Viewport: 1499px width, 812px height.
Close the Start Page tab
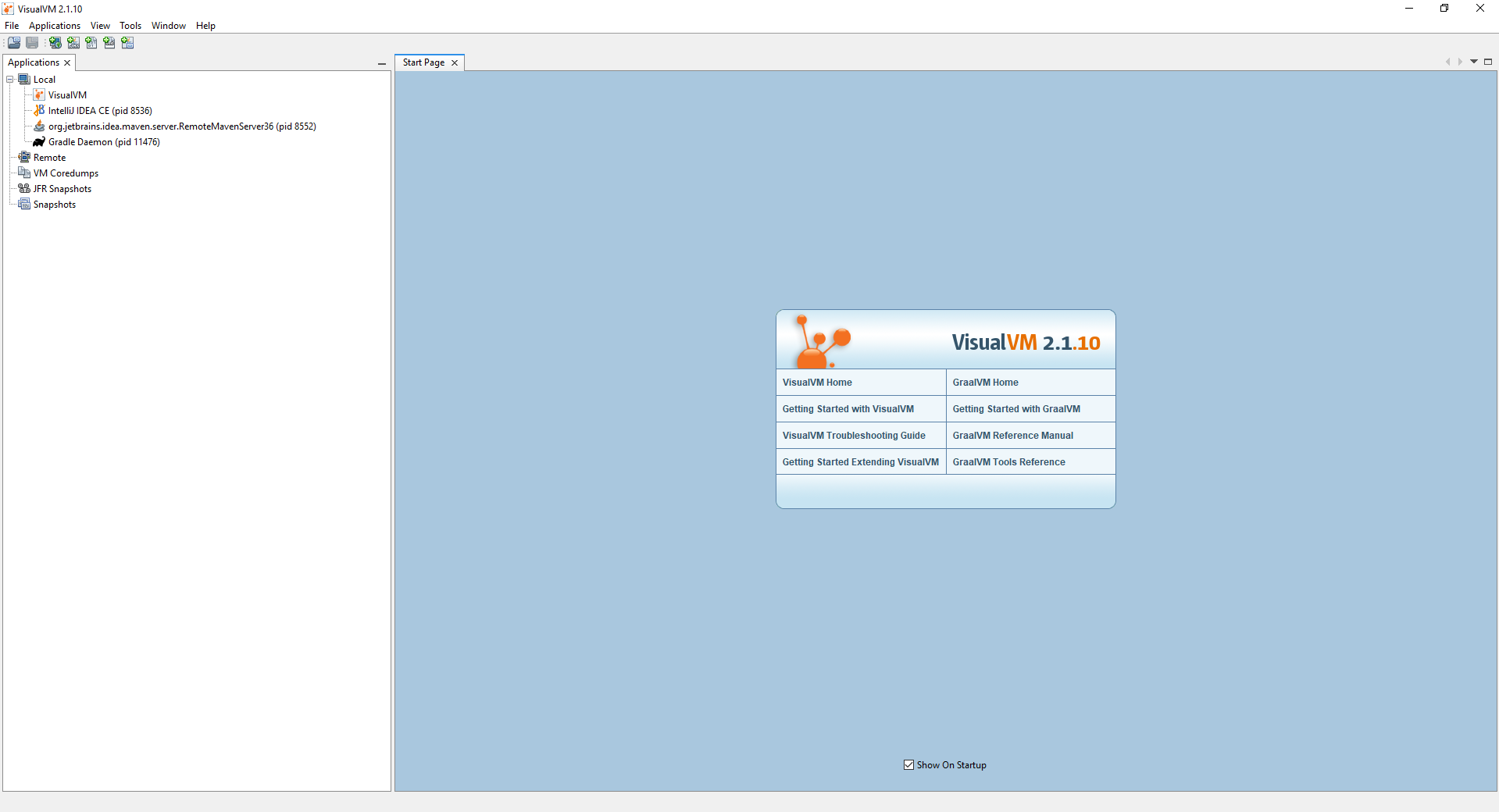pyautogui.click(x=455, y=62)
